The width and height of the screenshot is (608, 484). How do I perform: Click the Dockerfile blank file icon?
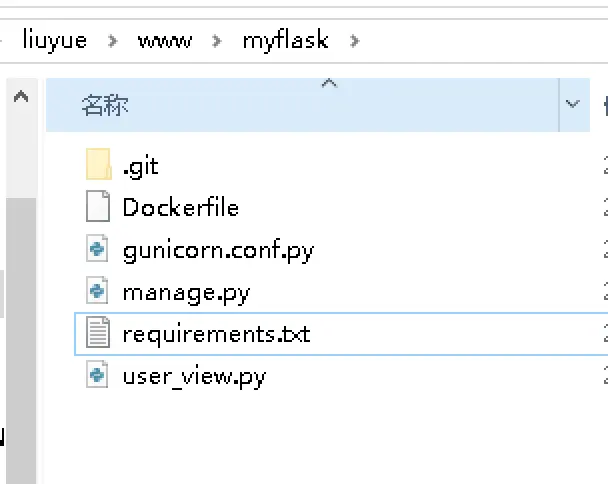(98, 207)
